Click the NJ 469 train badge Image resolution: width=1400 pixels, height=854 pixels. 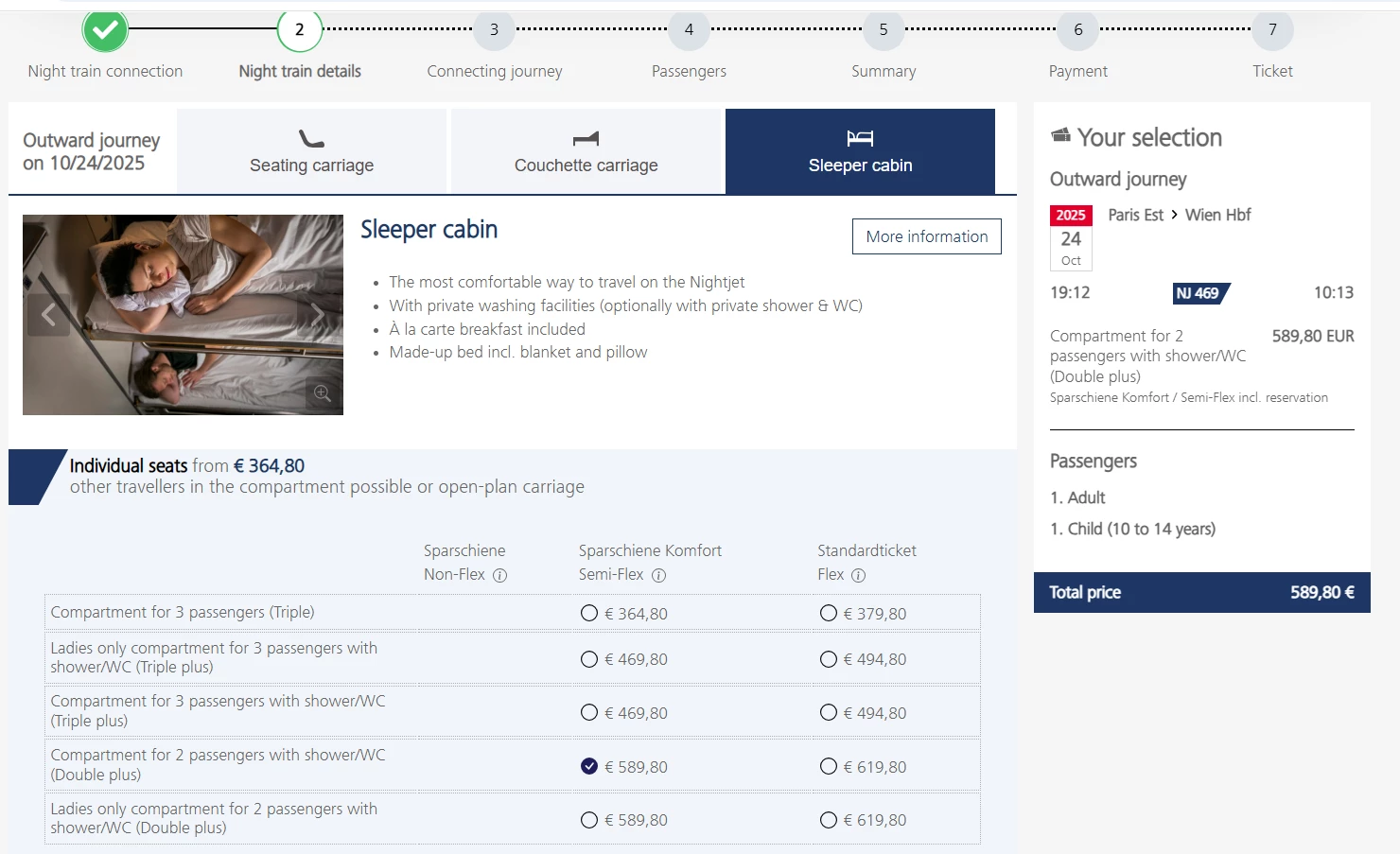click(1200, 293)
